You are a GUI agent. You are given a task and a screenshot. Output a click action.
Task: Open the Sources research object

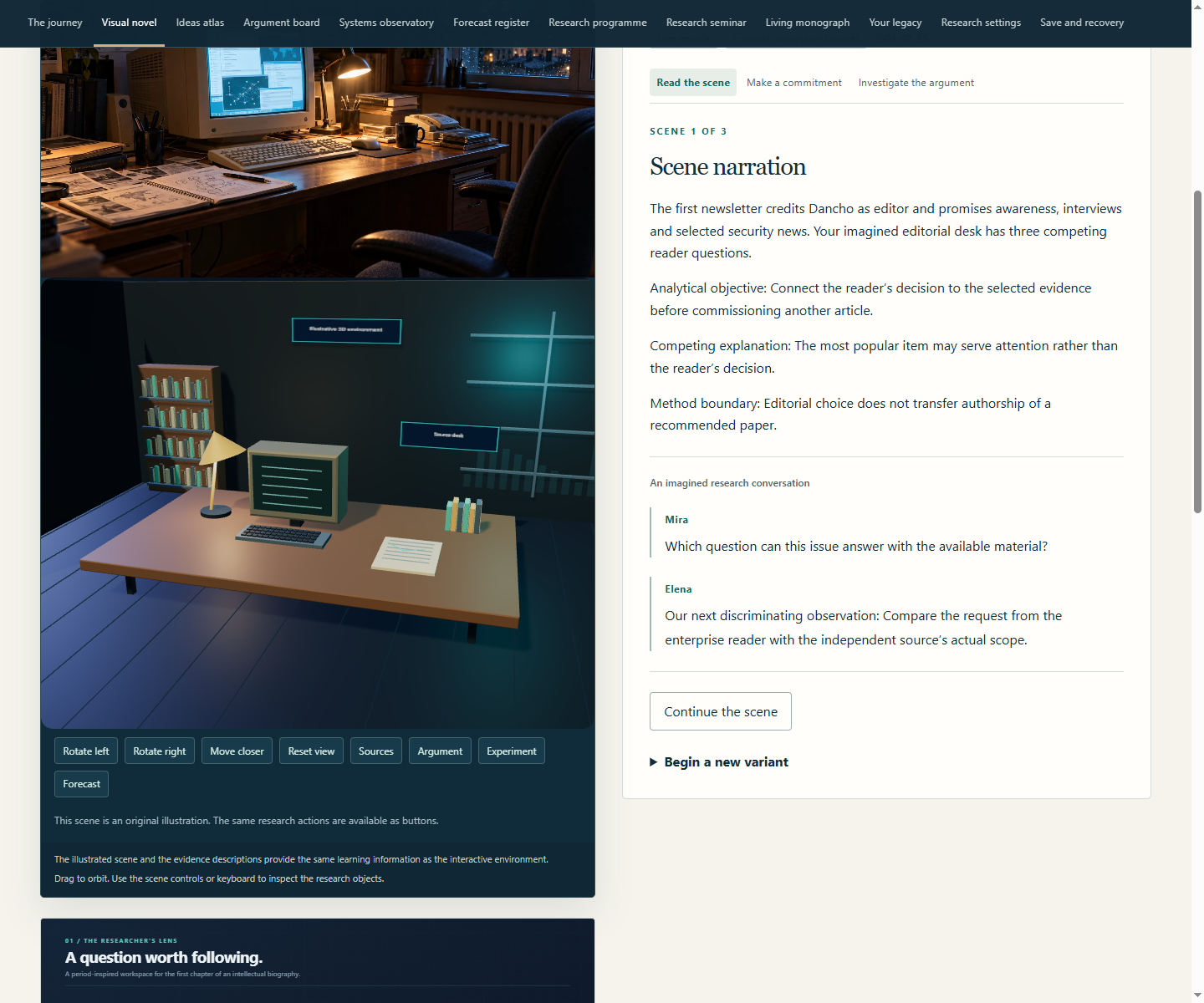tap(376, 751)
